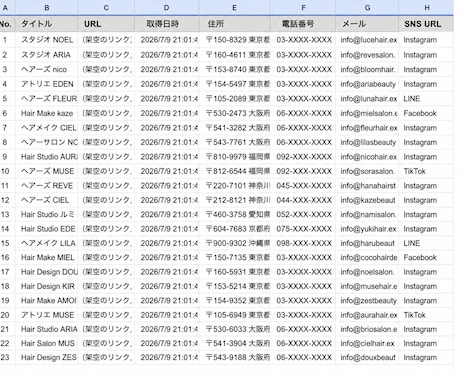This screenshot has height=380, width=460.
Task: Select the スタジオ NOEL title cell
Action: point(47,40)
